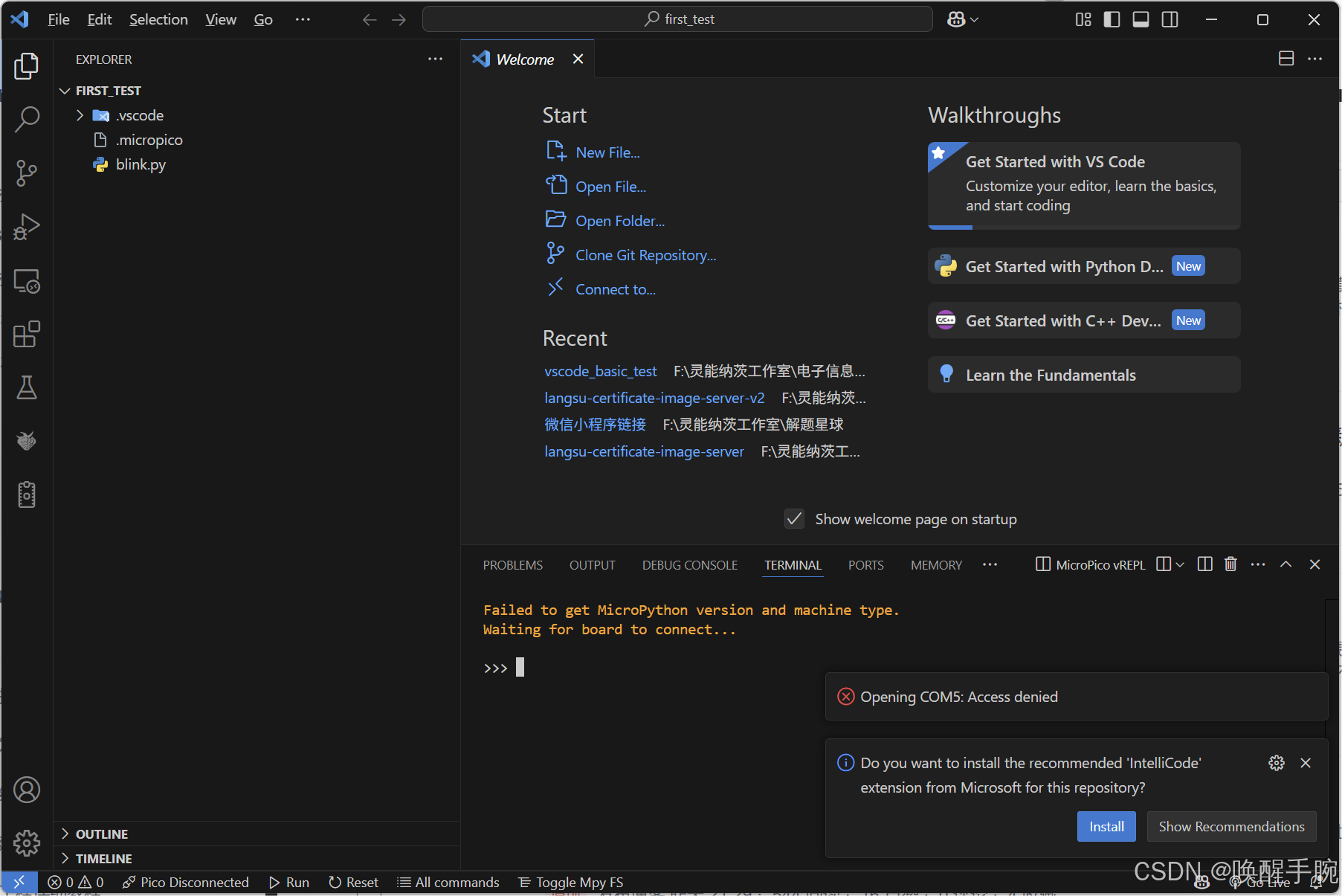Show additional panel views ellipsis after MEMORY
This screenshot has width=1342, height=896.
[x=990, y=564]
